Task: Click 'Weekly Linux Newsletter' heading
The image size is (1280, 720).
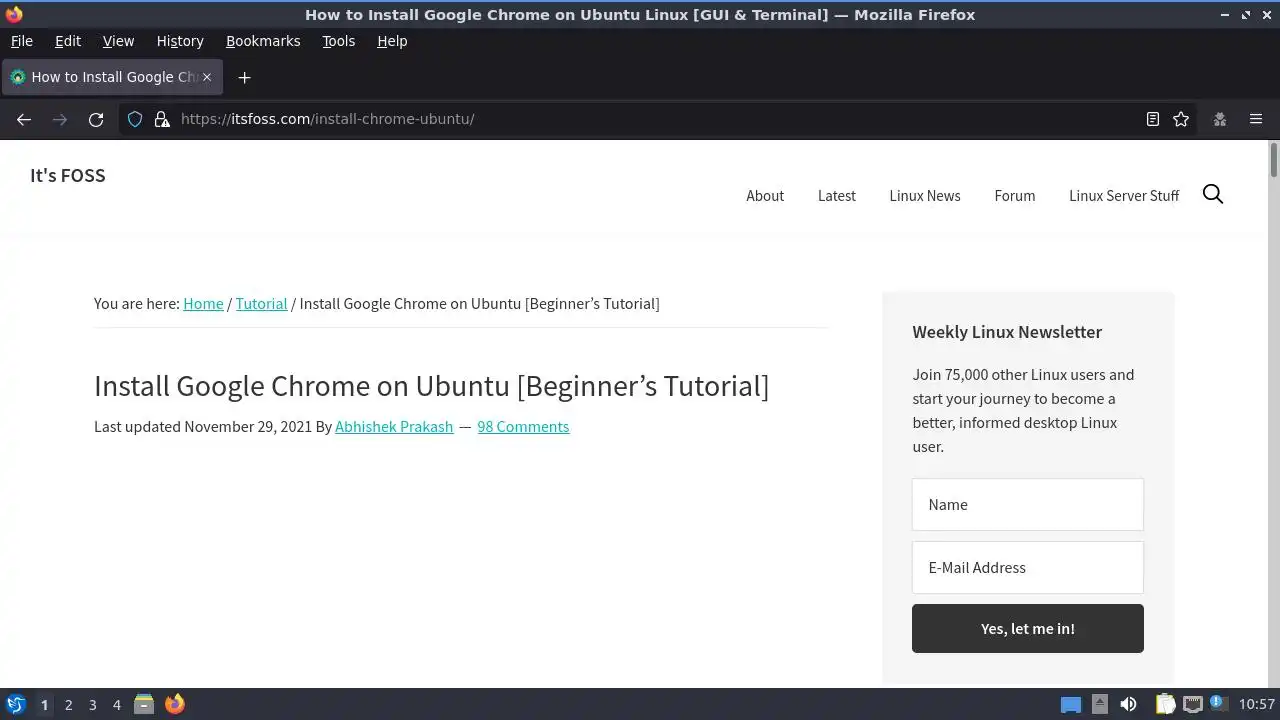Action: [x=1007, y=331]
